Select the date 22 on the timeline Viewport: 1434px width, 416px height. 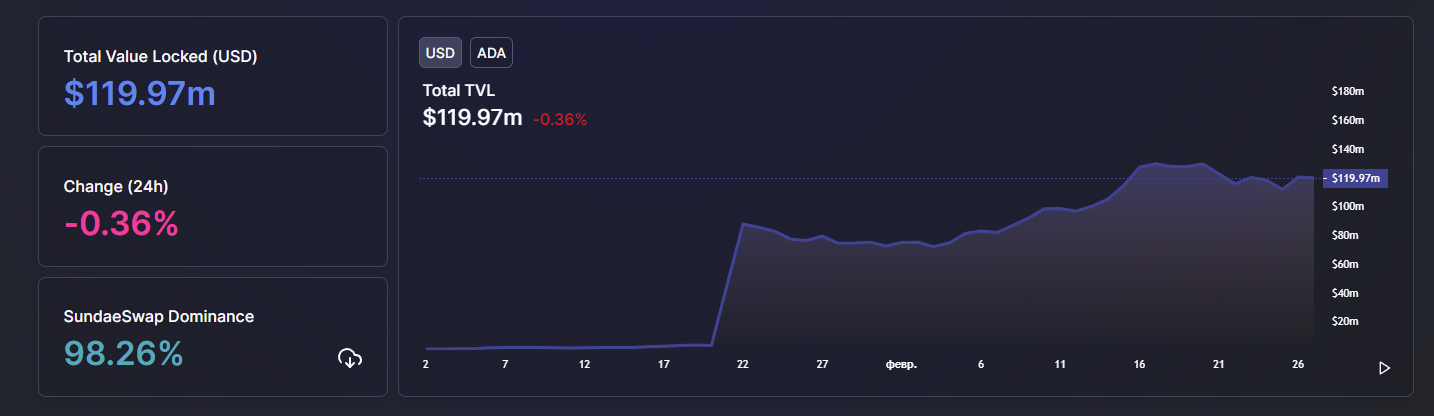(742, 365)
